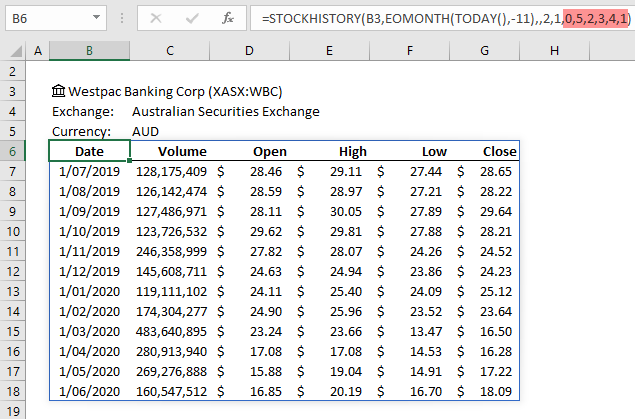The image size is (635, 419).
Task: Select column G header
Action: pos(484,51)
